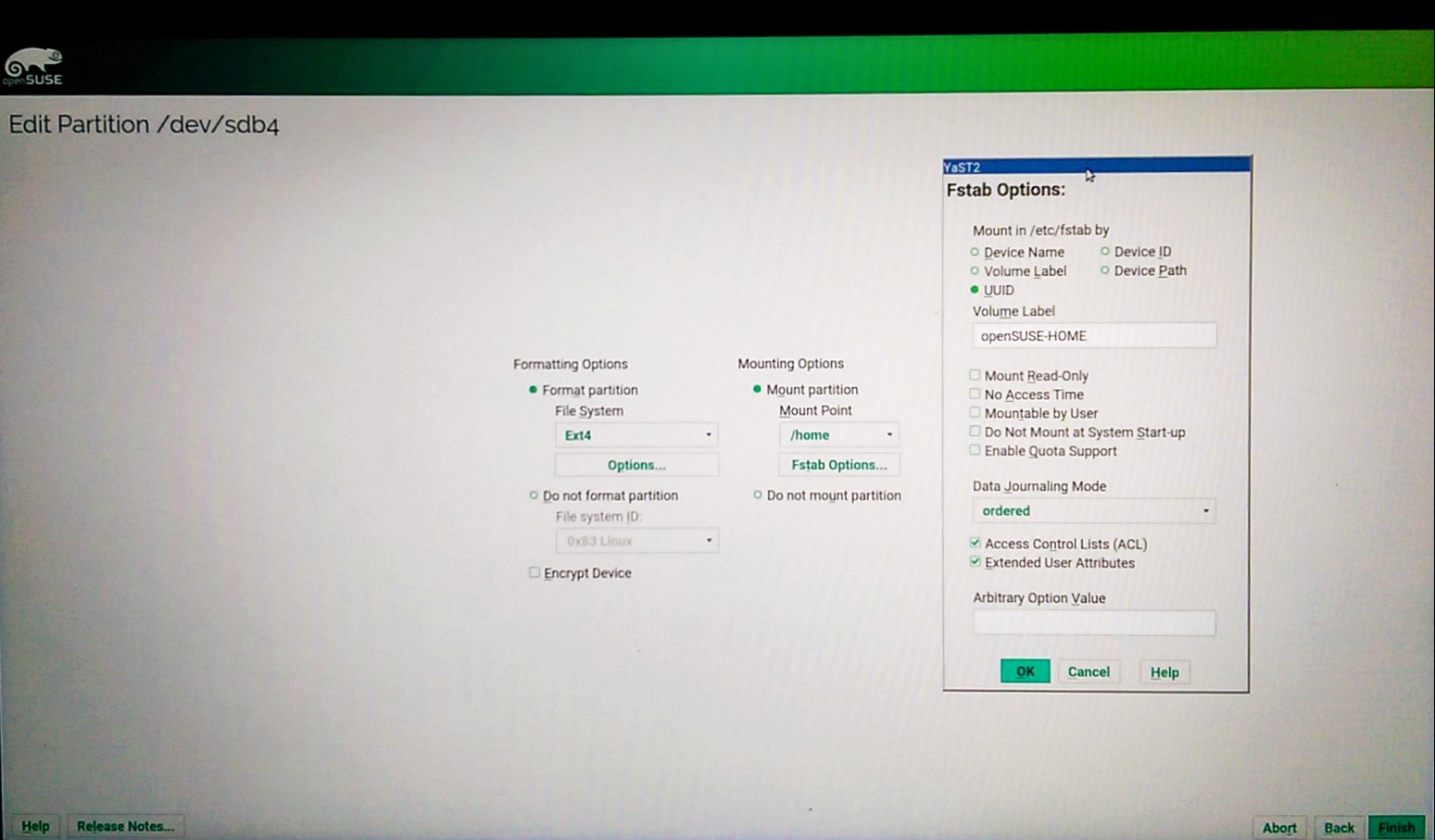Go Back to previous step
Screen dimensions: 1435x840
1339,828
